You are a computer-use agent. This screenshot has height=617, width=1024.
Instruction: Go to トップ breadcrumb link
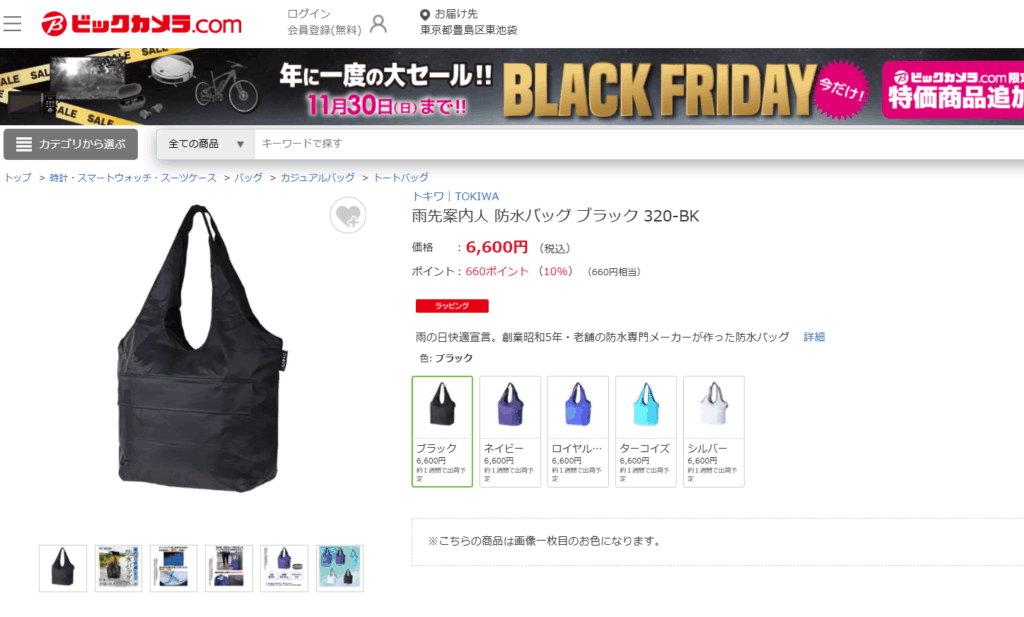[18, 178]
